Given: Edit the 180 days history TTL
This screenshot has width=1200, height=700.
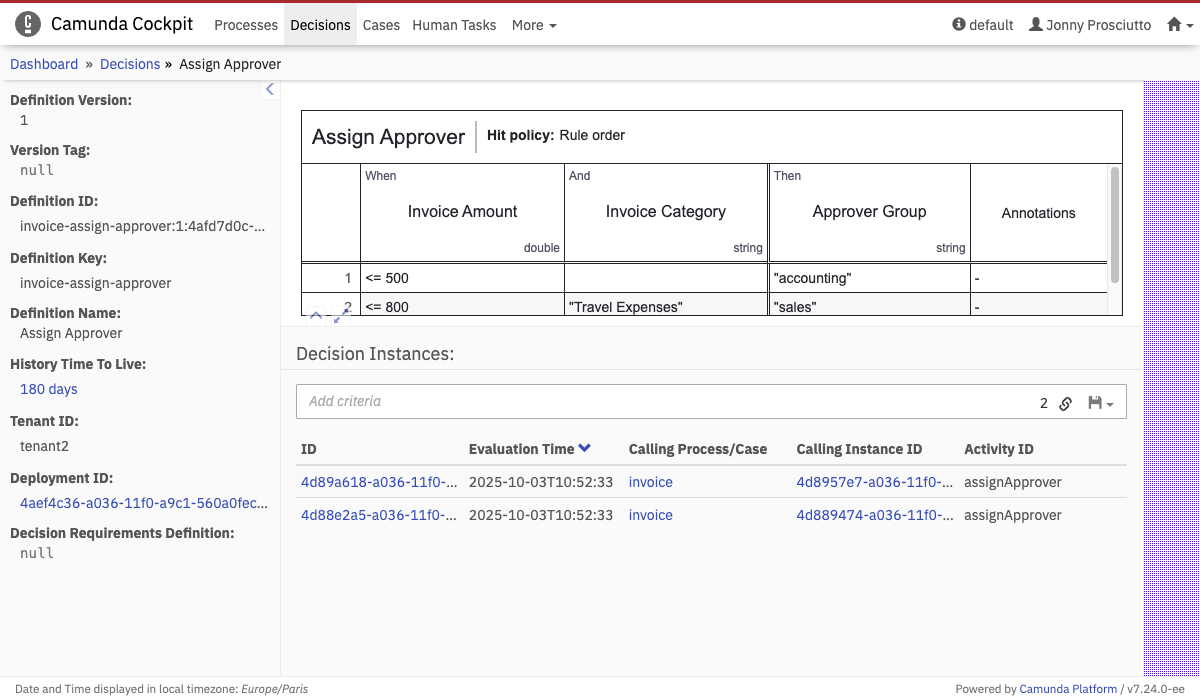Looking at the screenshot, I should (x=49, y=389).
